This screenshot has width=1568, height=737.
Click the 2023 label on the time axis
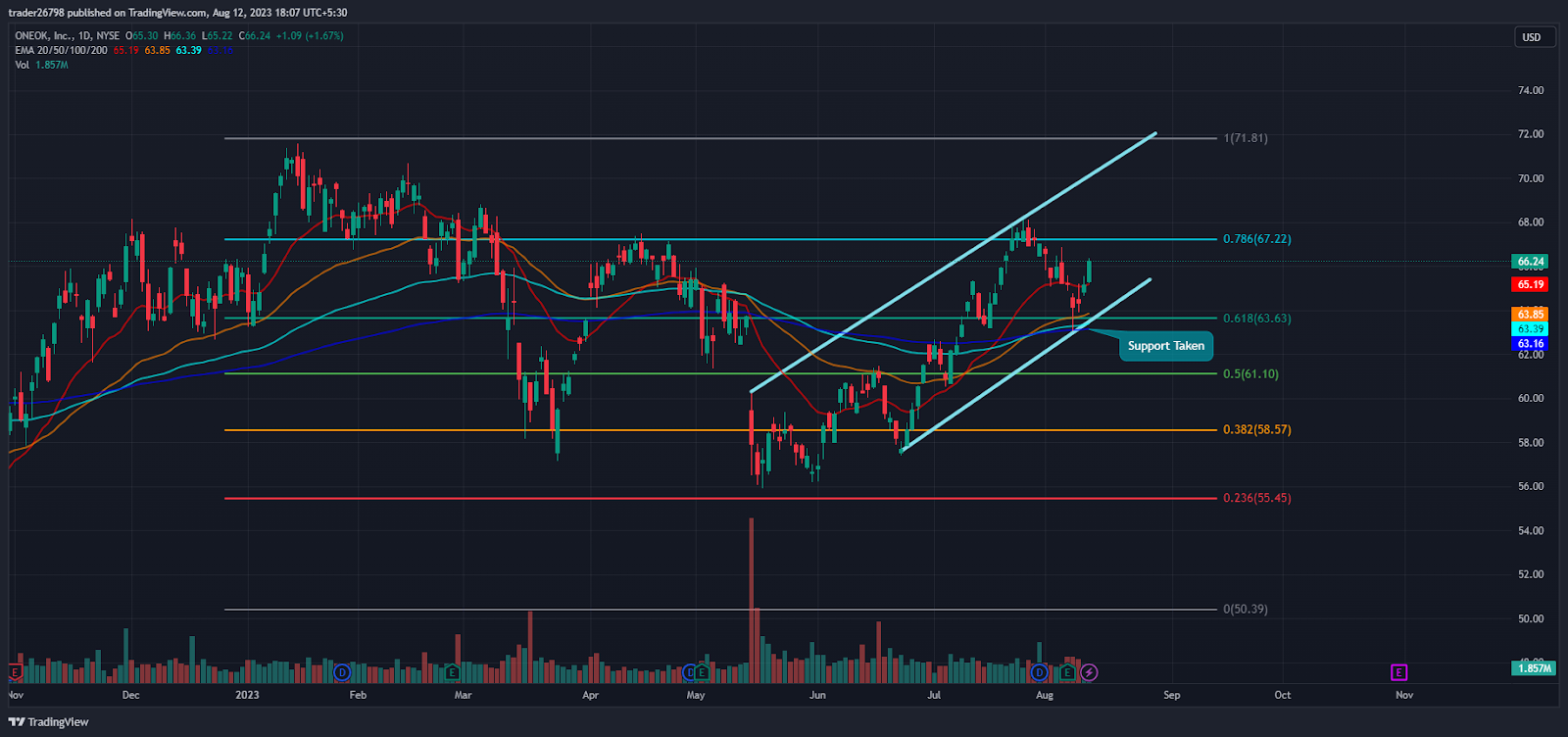248,696
